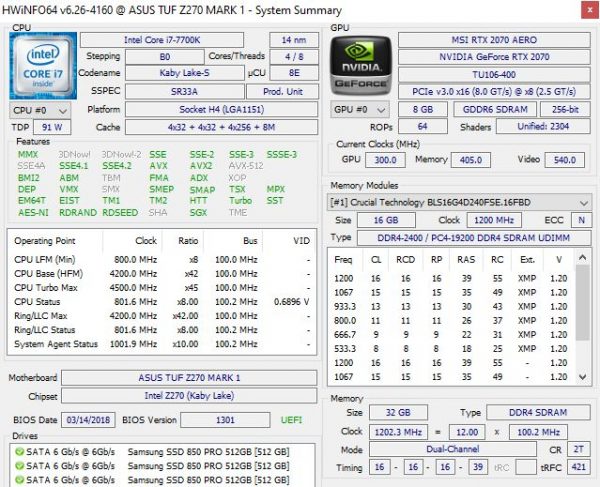The width and height of the screenshot is (600, 487).
Task: Click the Intel Core i7 logo image
Action: [43, 66]
